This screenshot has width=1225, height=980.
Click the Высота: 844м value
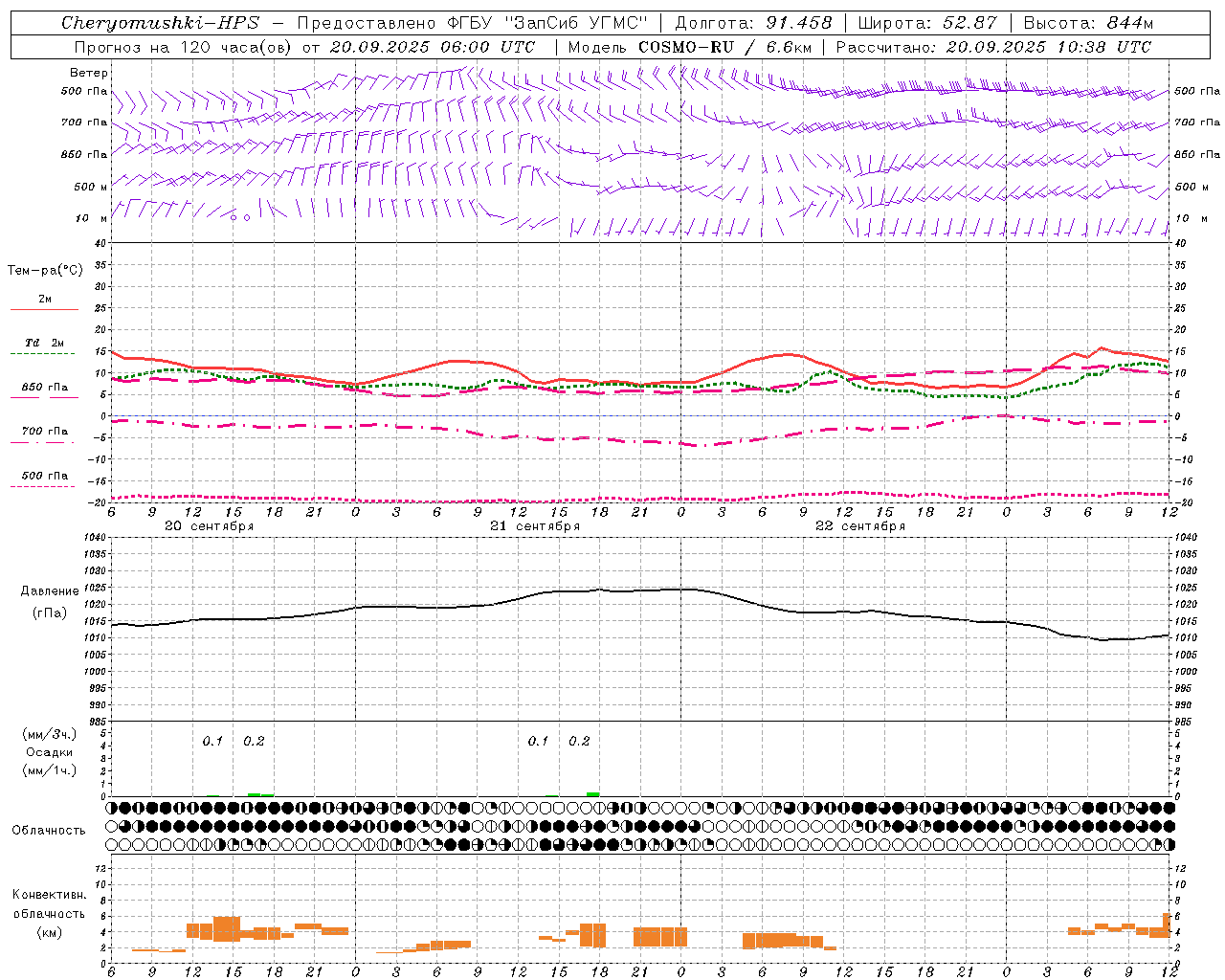[x=1088, y=23]
